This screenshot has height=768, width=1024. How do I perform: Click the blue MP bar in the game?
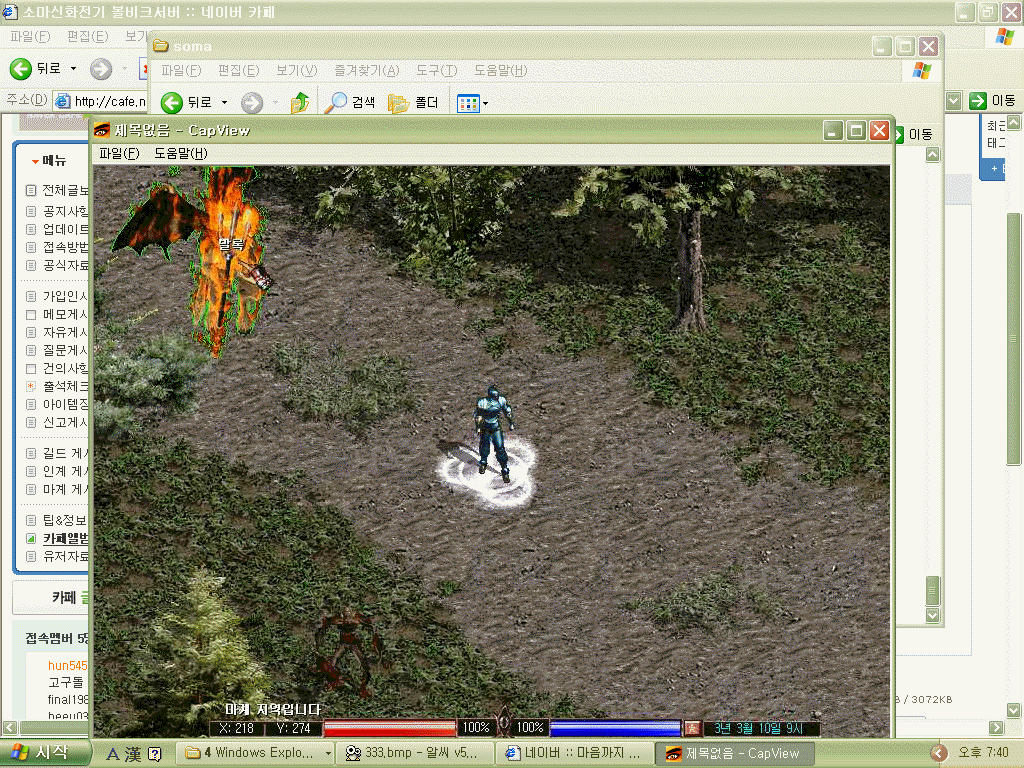(x=615, y=728)
